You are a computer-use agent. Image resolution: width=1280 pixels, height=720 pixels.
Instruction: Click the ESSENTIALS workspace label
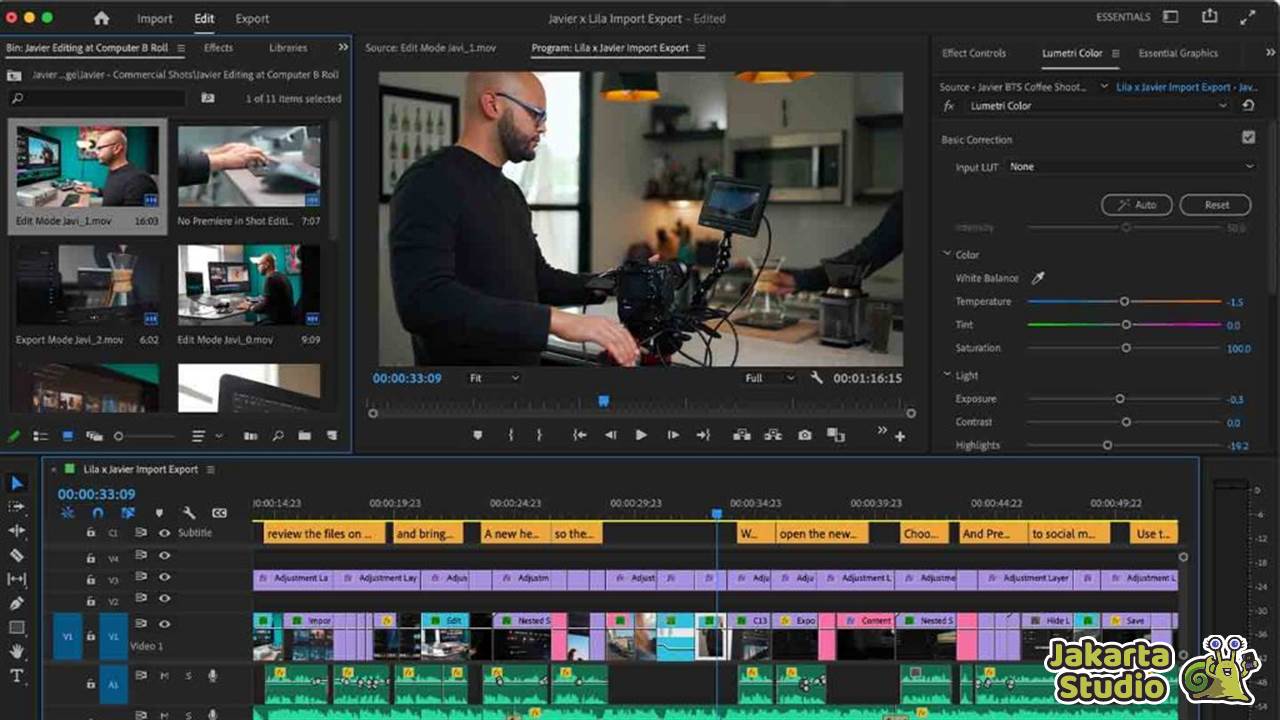(x=1123, y=17)
